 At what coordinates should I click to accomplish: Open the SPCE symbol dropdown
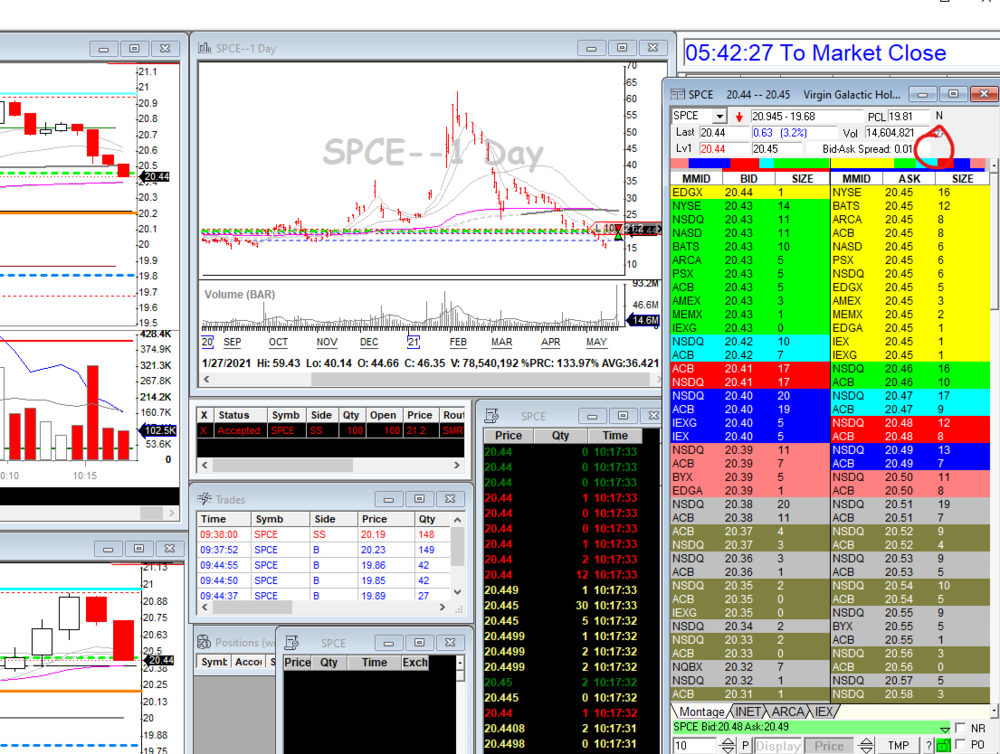click(718, 116)
